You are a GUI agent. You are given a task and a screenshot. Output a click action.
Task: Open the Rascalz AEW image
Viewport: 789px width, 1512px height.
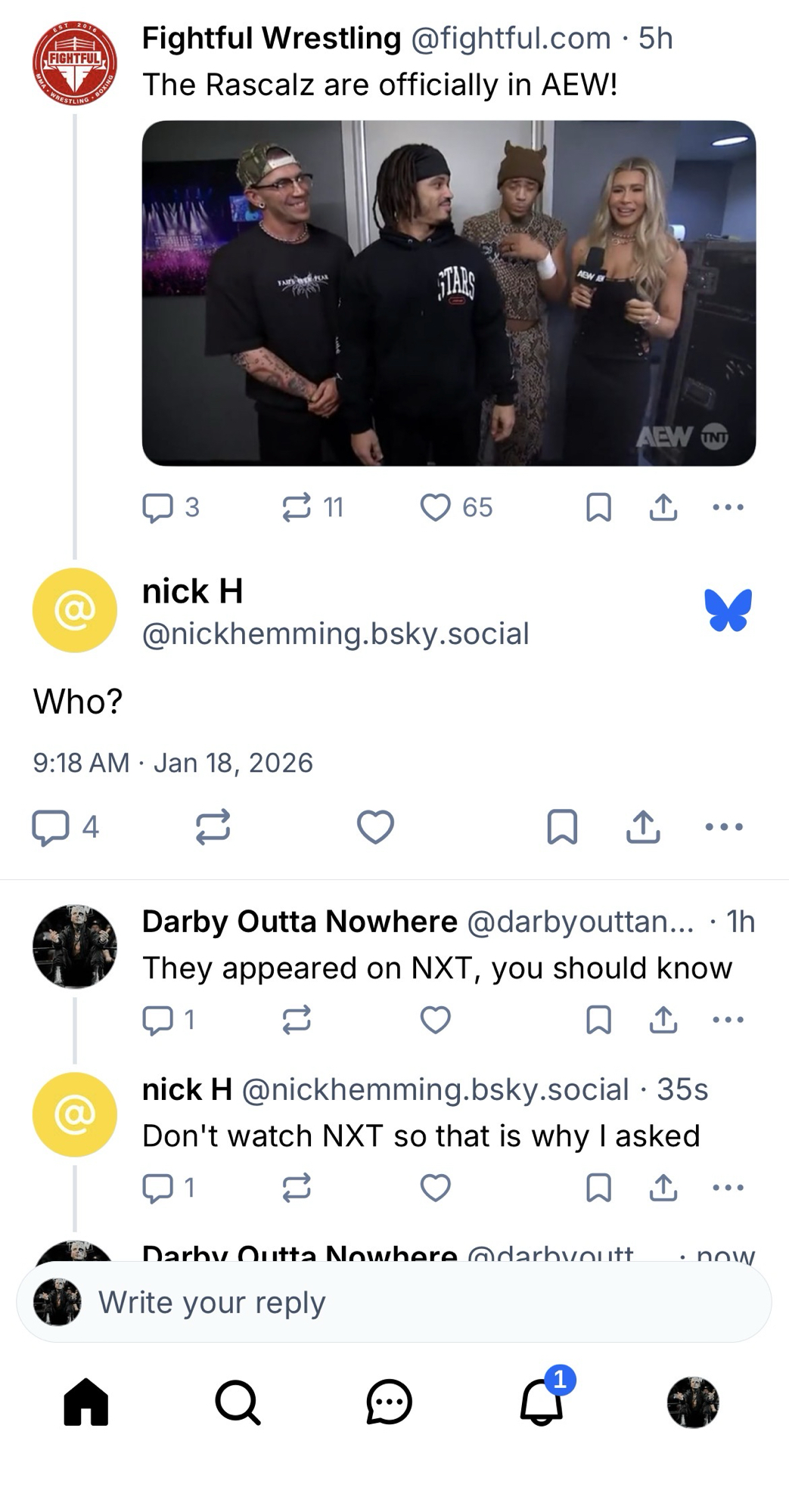[449, 293]
